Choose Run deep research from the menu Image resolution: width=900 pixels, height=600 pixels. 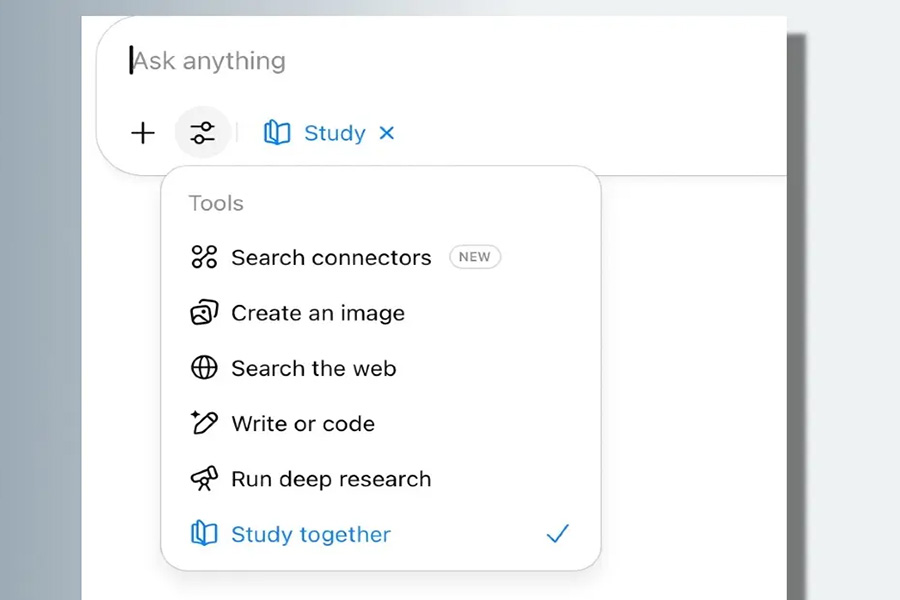coord(331,479)
